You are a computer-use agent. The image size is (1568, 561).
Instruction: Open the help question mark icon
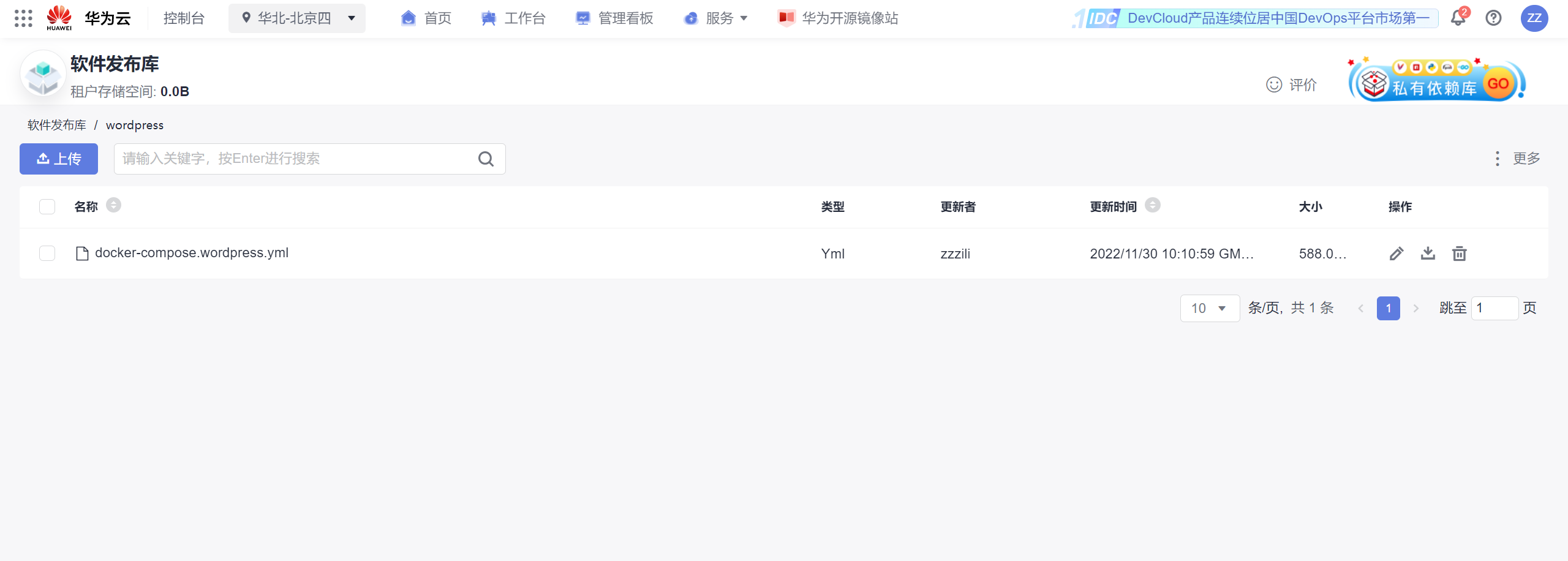[1494, 18]
